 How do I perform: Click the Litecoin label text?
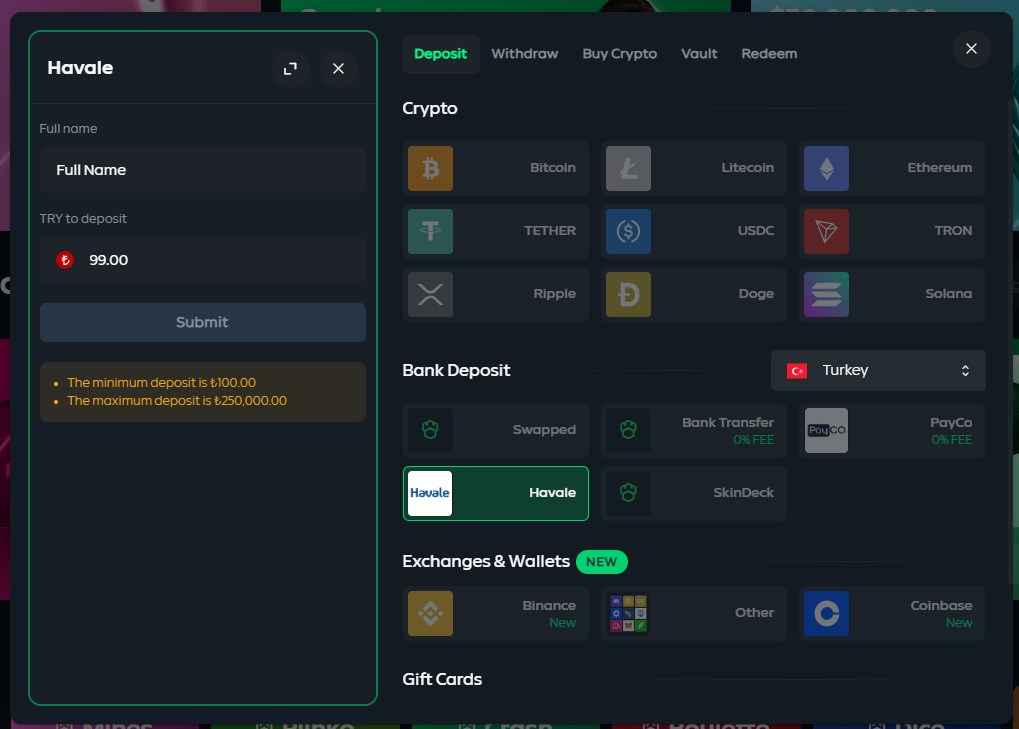click(x=747, y=168)
